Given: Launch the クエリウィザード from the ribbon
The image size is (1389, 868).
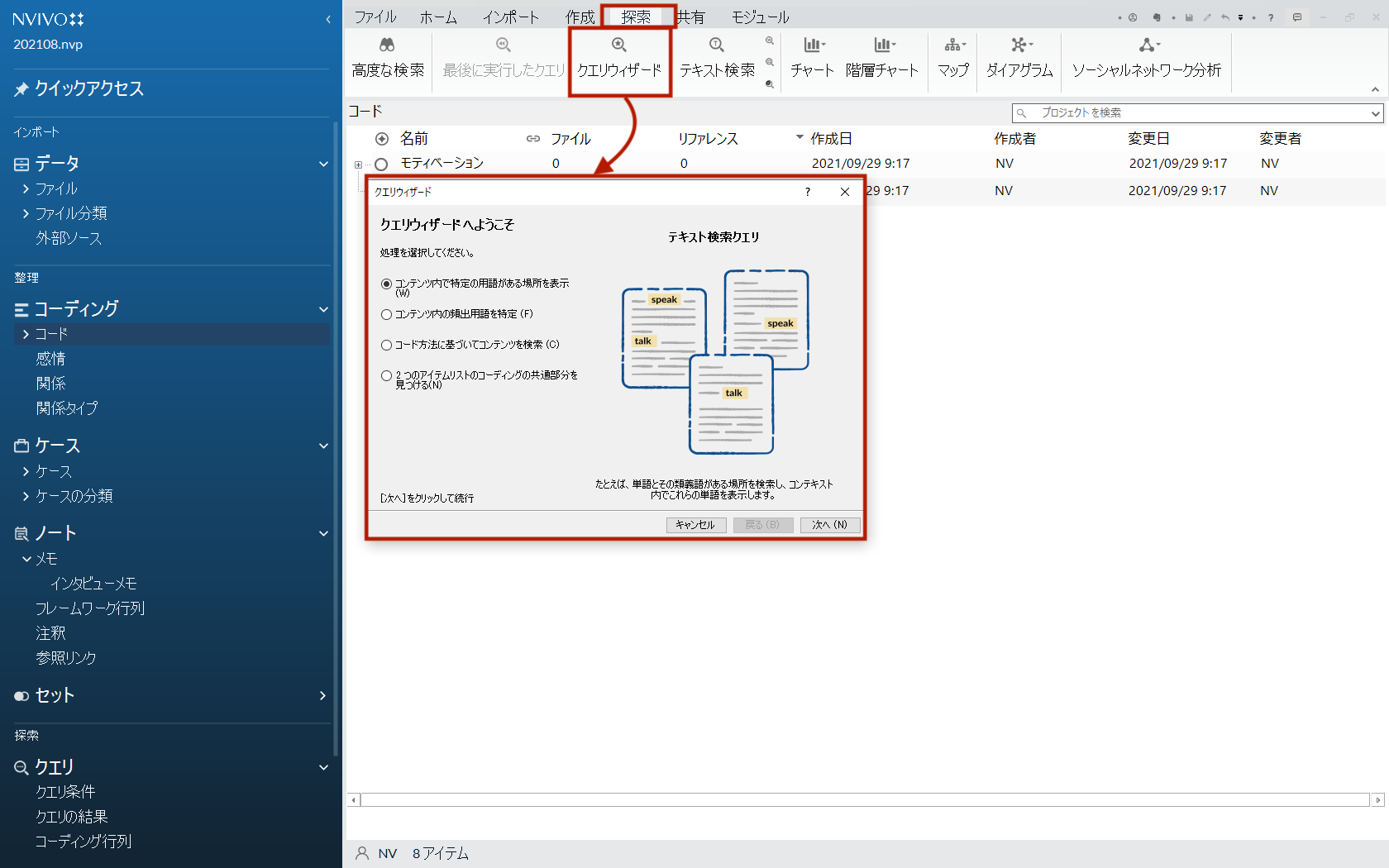Looking at the screenshot, I should [619, 58].
